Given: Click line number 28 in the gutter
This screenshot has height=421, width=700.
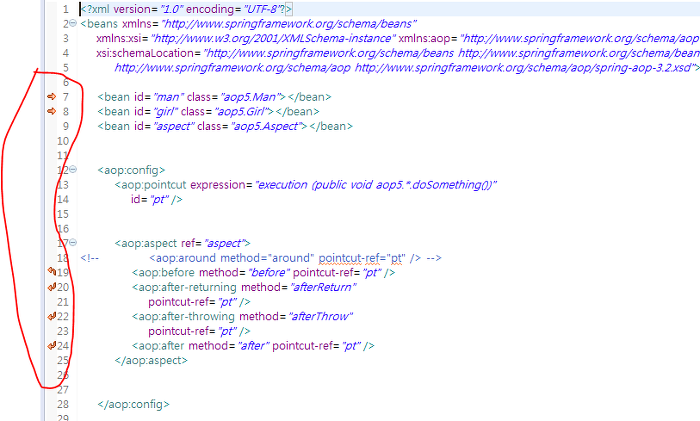Looking at the screenshot, I should [x=63, y=404].
